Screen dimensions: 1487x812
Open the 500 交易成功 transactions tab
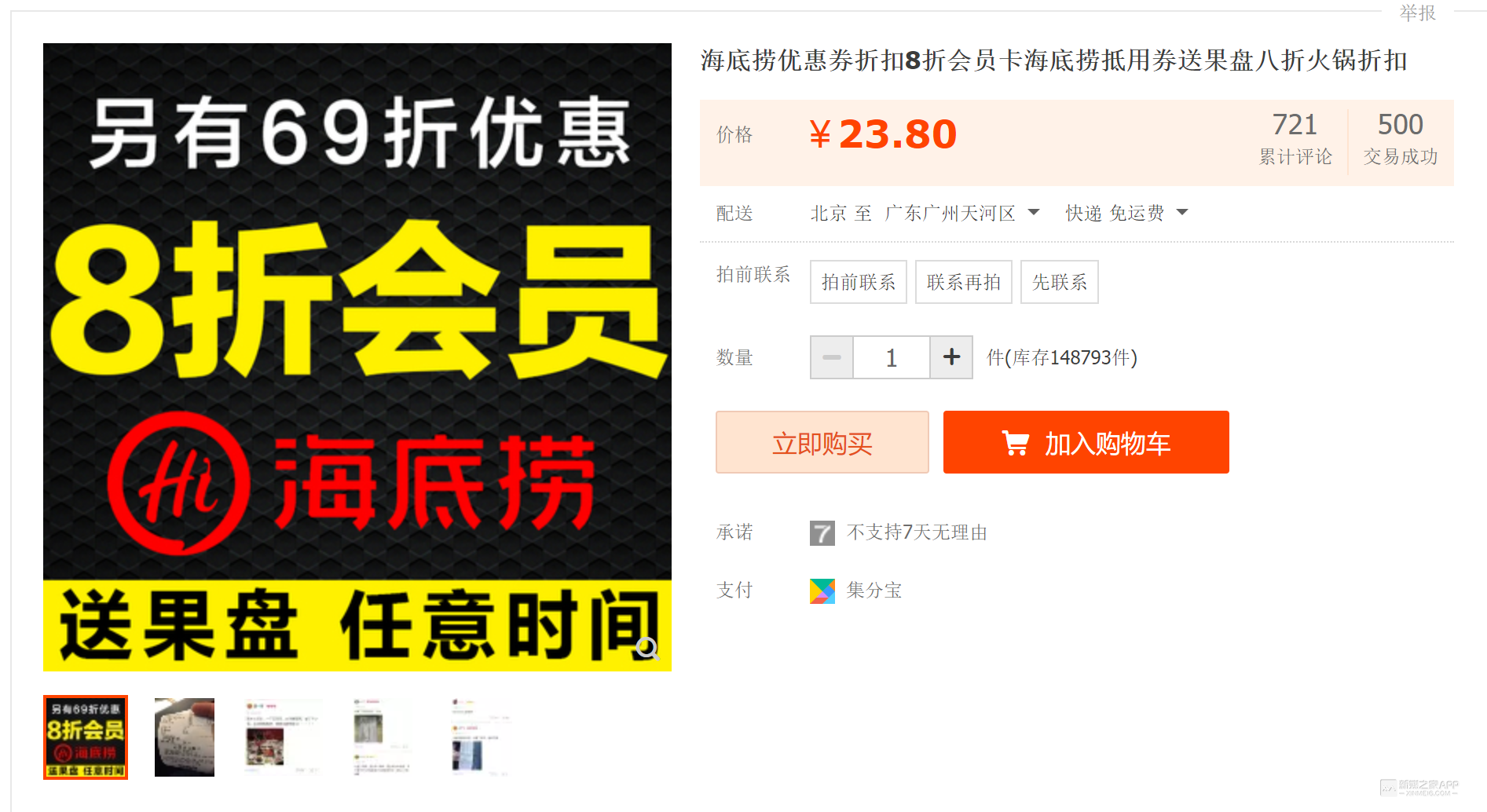1401,138
